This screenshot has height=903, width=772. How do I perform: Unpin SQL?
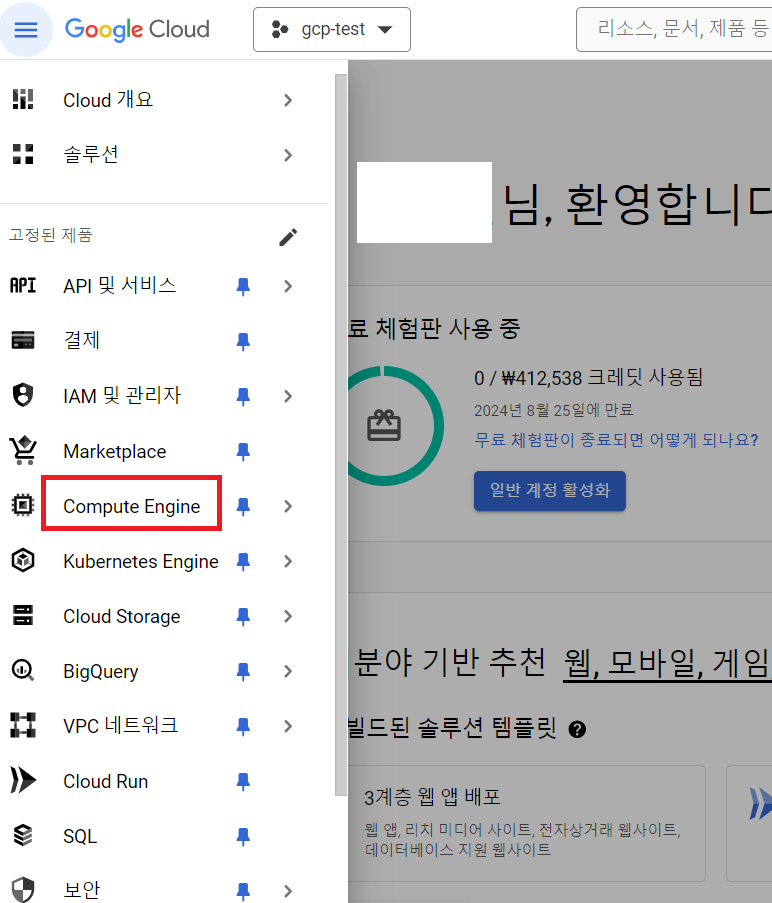[x=243, y=837]
